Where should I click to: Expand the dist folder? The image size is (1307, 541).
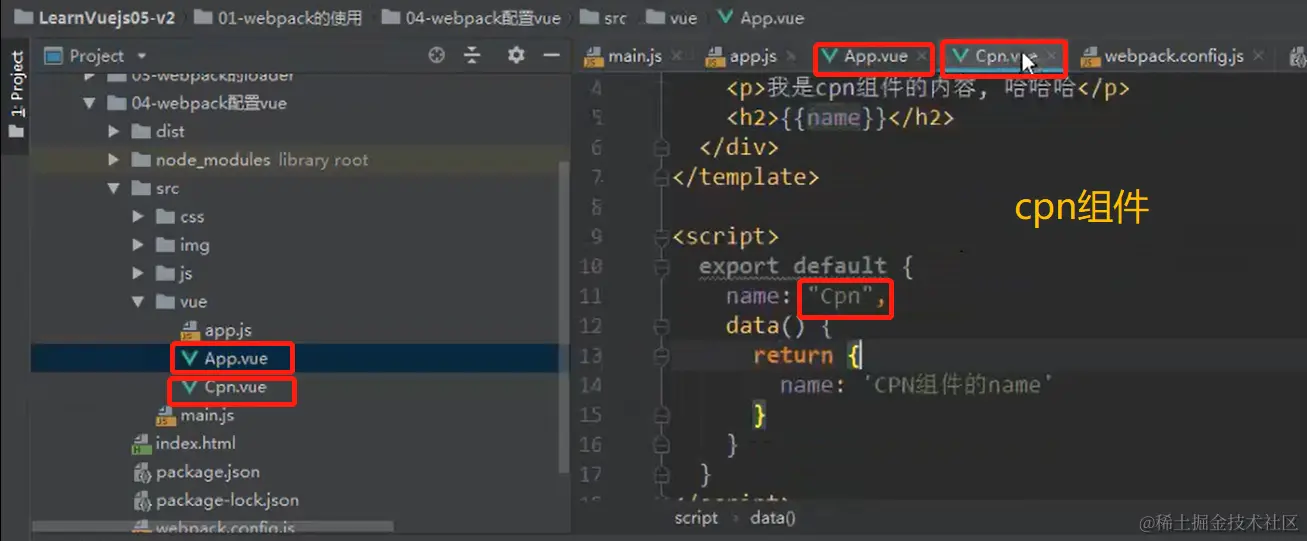[x=114, y=131]
